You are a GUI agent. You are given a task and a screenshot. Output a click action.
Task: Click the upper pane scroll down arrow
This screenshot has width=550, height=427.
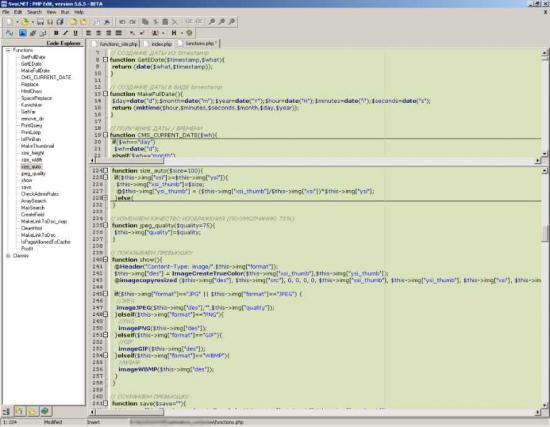(544, 154)
